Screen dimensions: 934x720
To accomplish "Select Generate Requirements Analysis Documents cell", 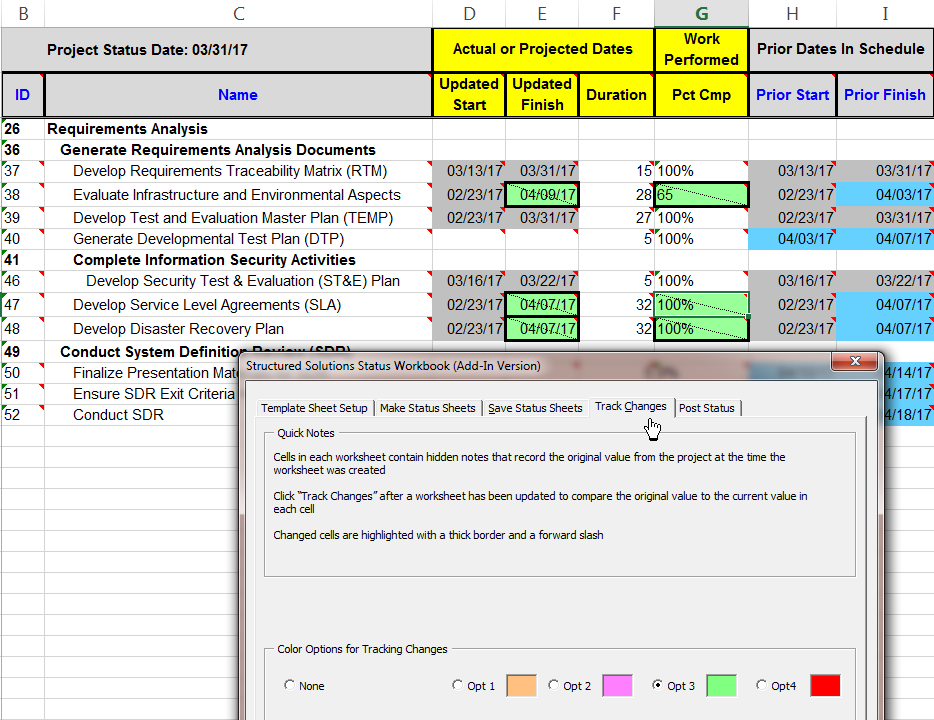I will 238,149.
